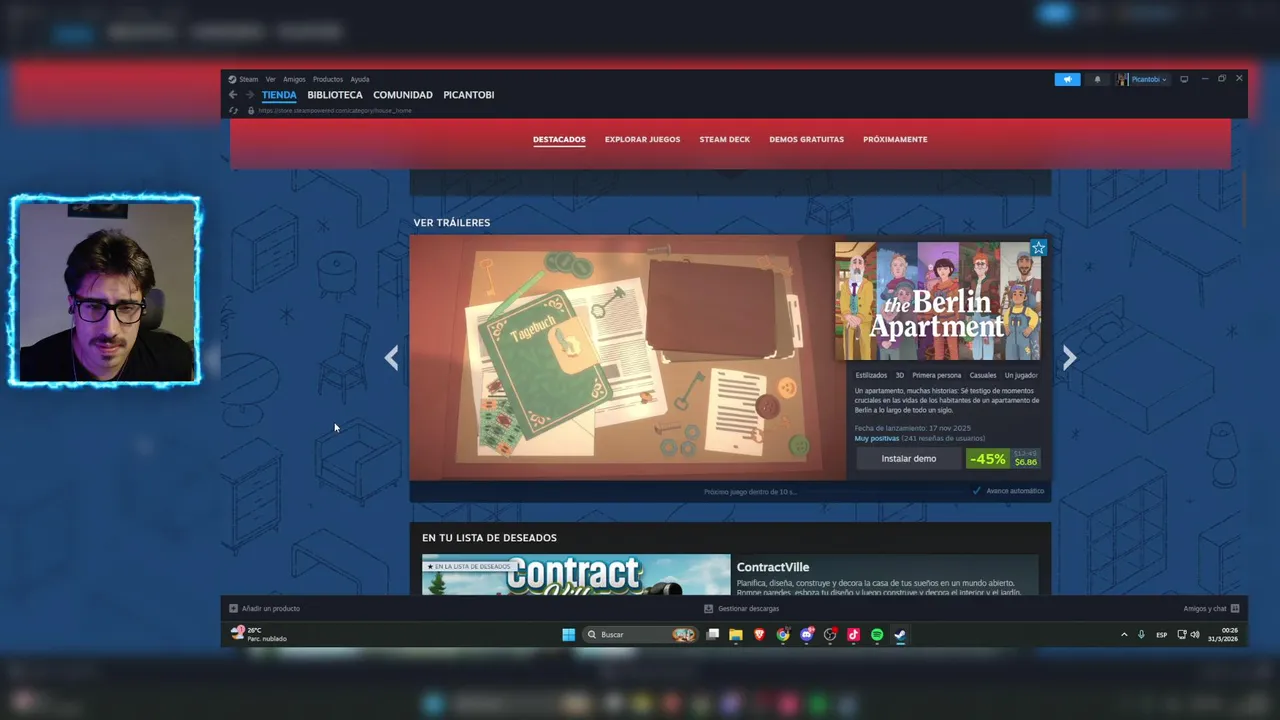
Task: Open Task View in the taskbar
Action: click(x=713, y=634)
